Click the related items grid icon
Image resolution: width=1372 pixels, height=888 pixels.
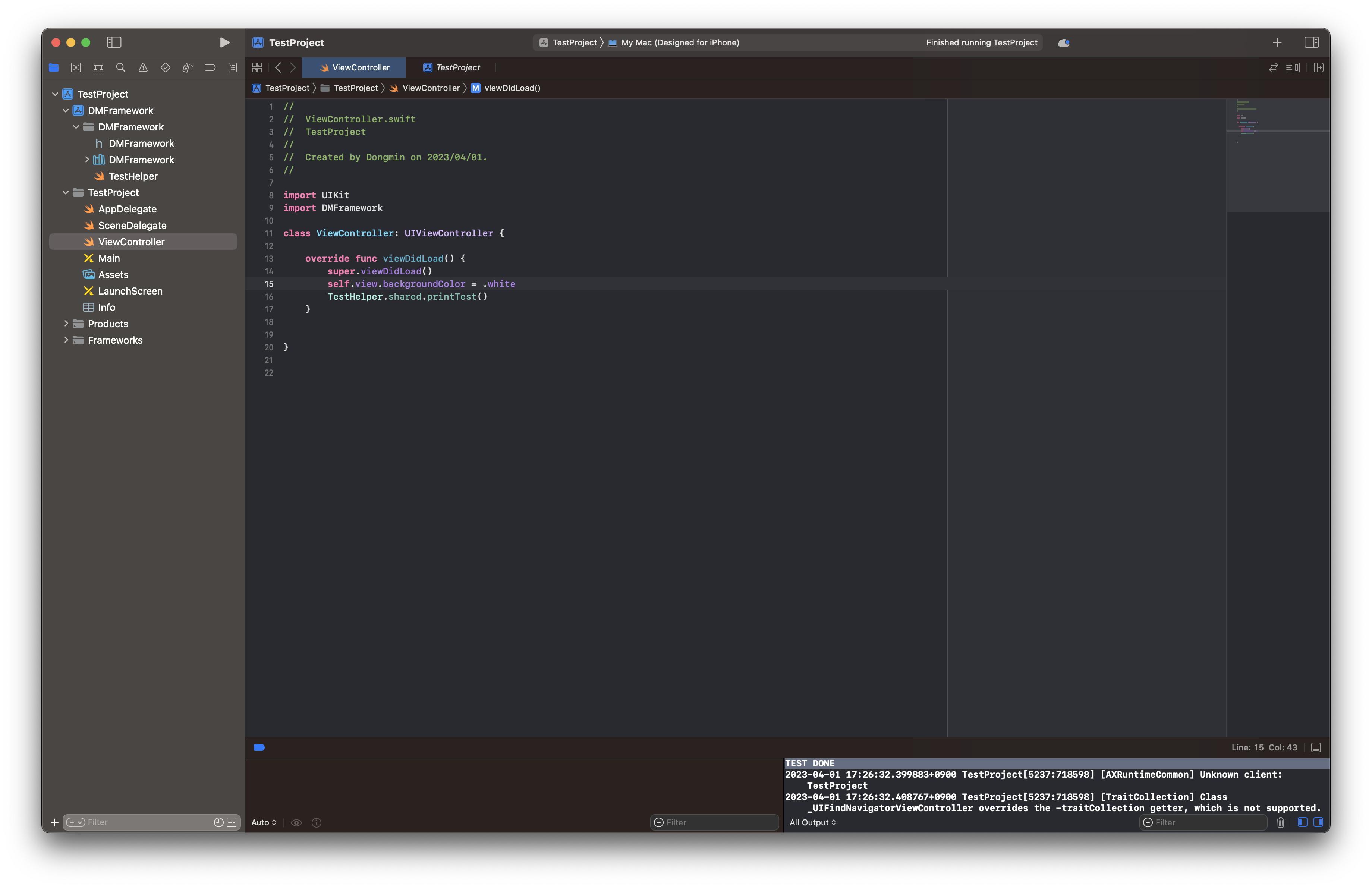coord(257,67)
